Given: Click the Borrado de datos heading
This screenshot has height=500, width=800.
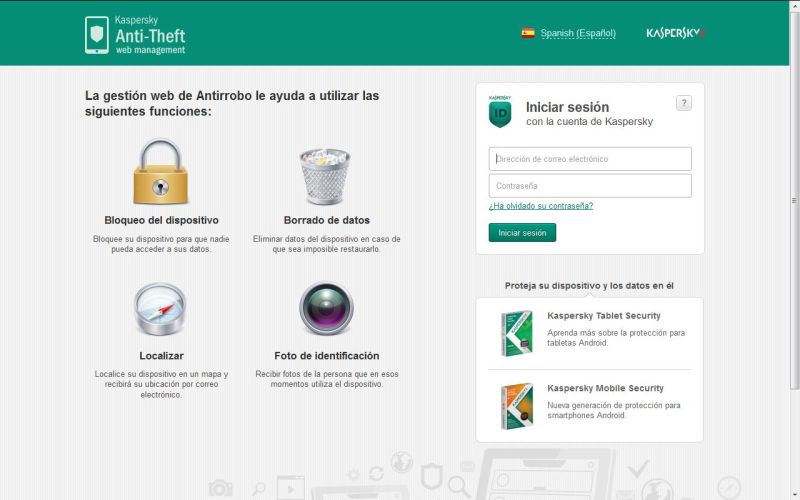Looking at the screenshot, I should 327,220.
